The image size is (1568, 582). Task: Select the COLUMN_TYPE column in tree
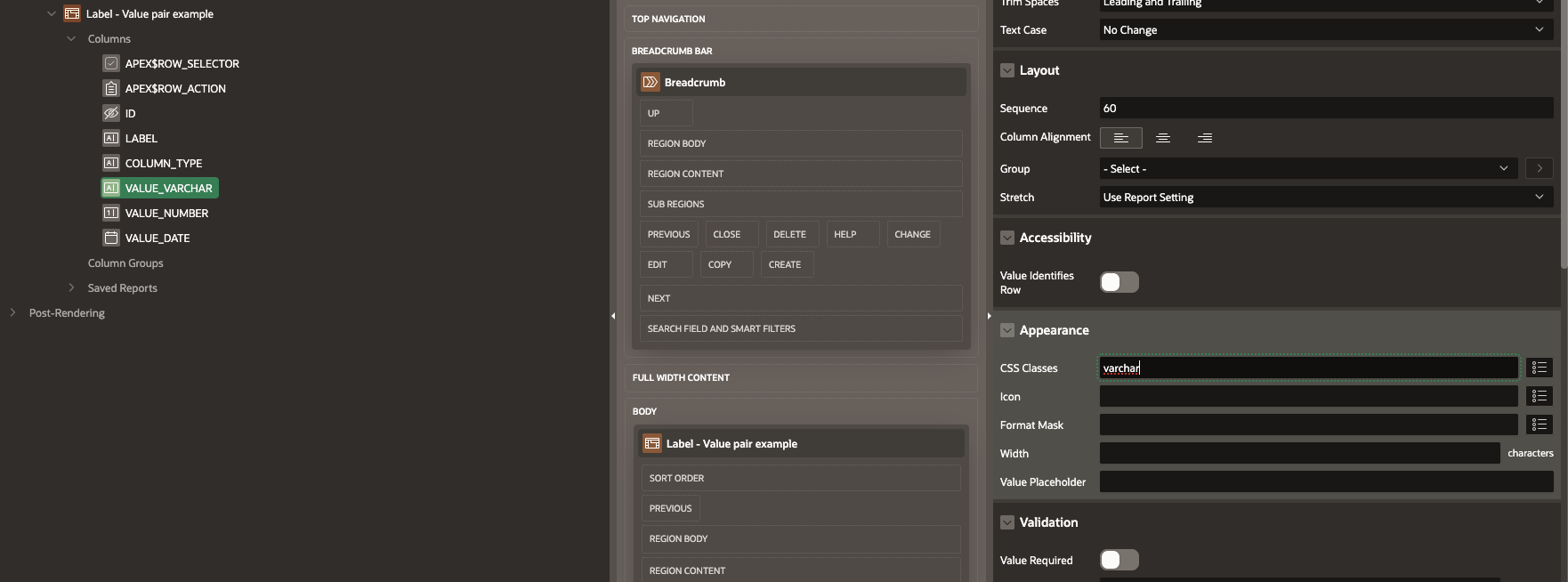pyautogui.click(x=163, y=163)
